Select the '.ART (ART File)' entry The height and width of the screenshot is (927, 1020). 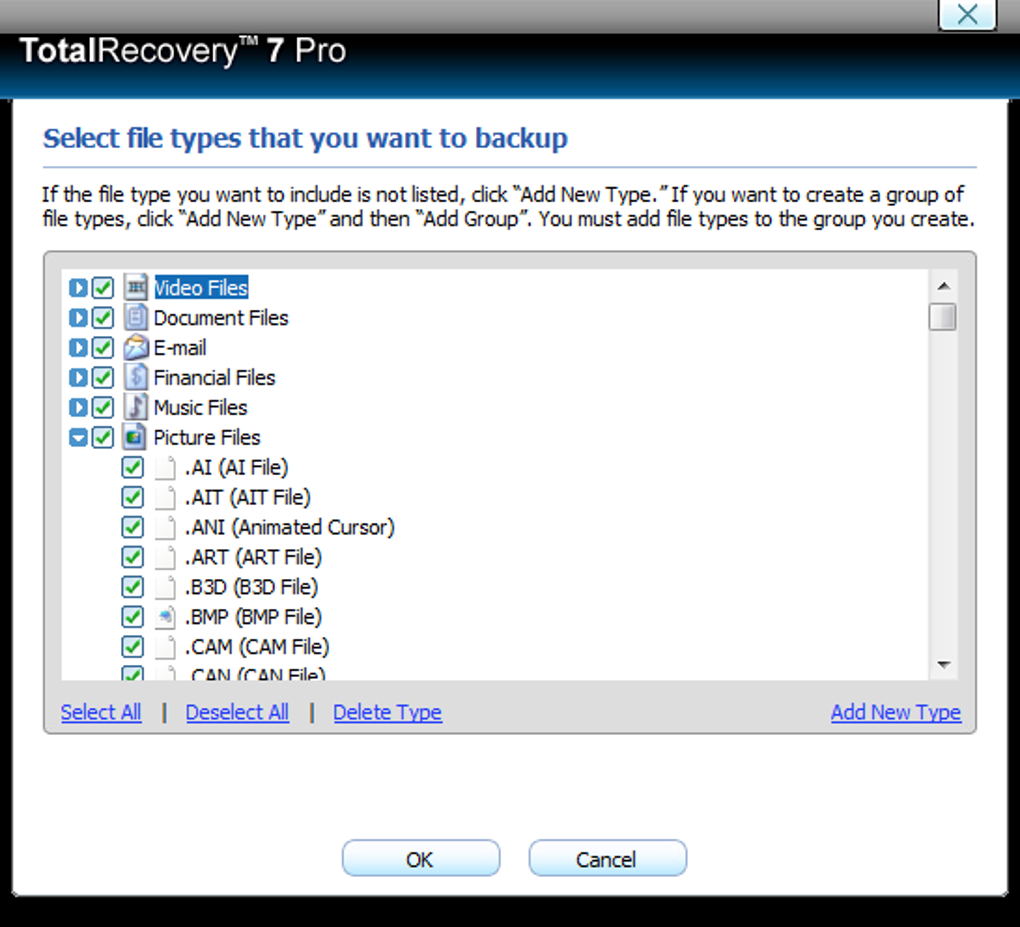coord(254,557)
